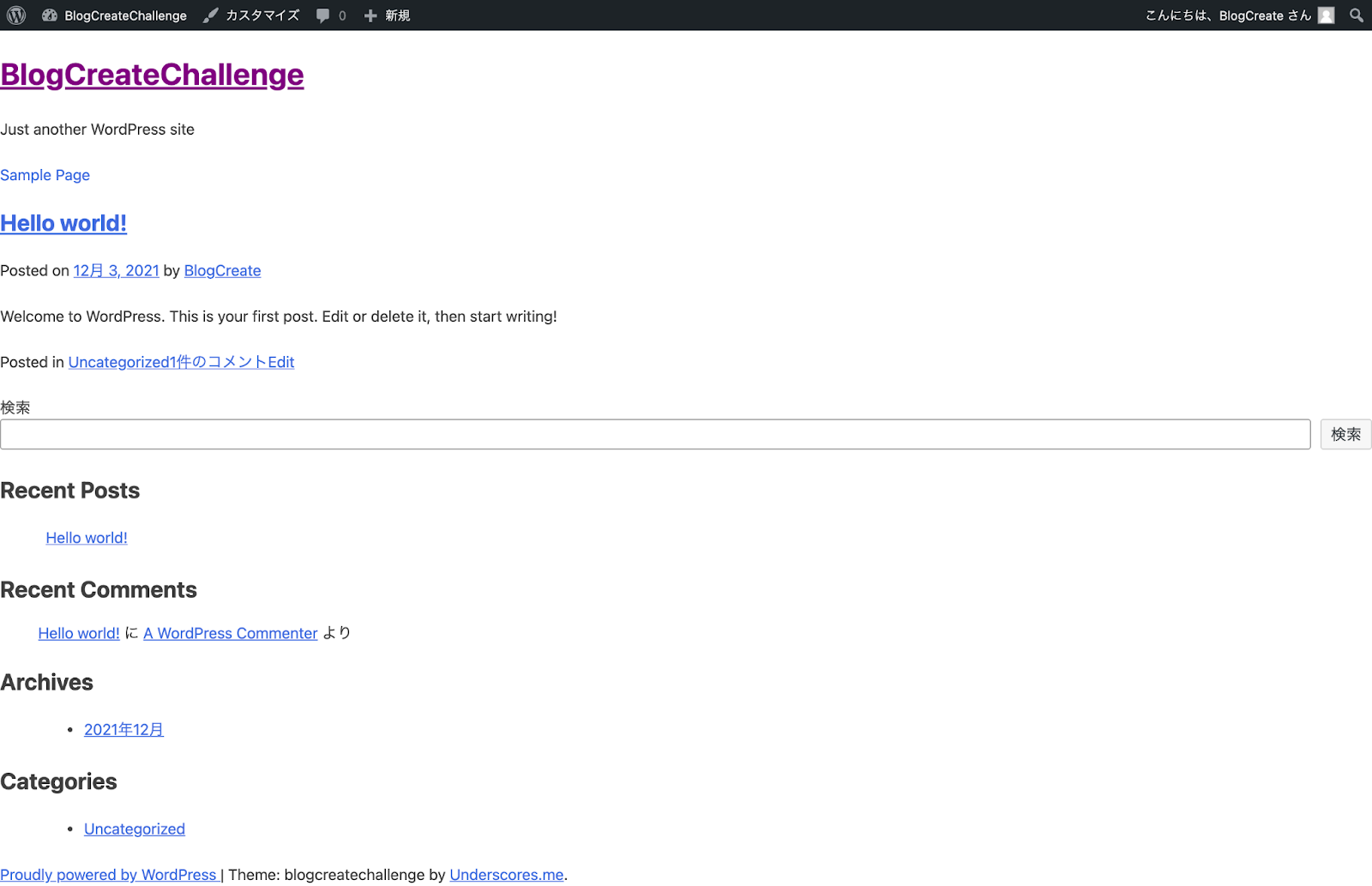Open Hello world! under Recent Posts

pyautogui.click(x=87, y=538)
